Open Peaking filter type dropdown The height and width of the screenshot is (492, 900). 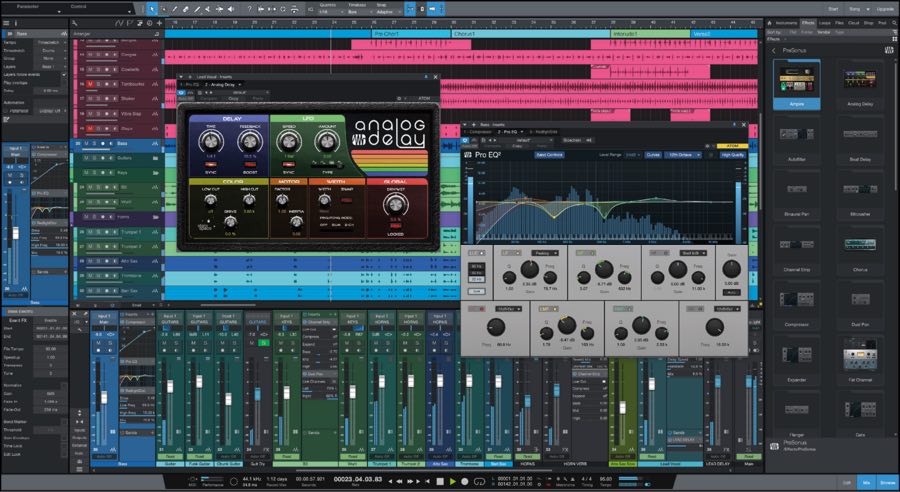(544, 253)
